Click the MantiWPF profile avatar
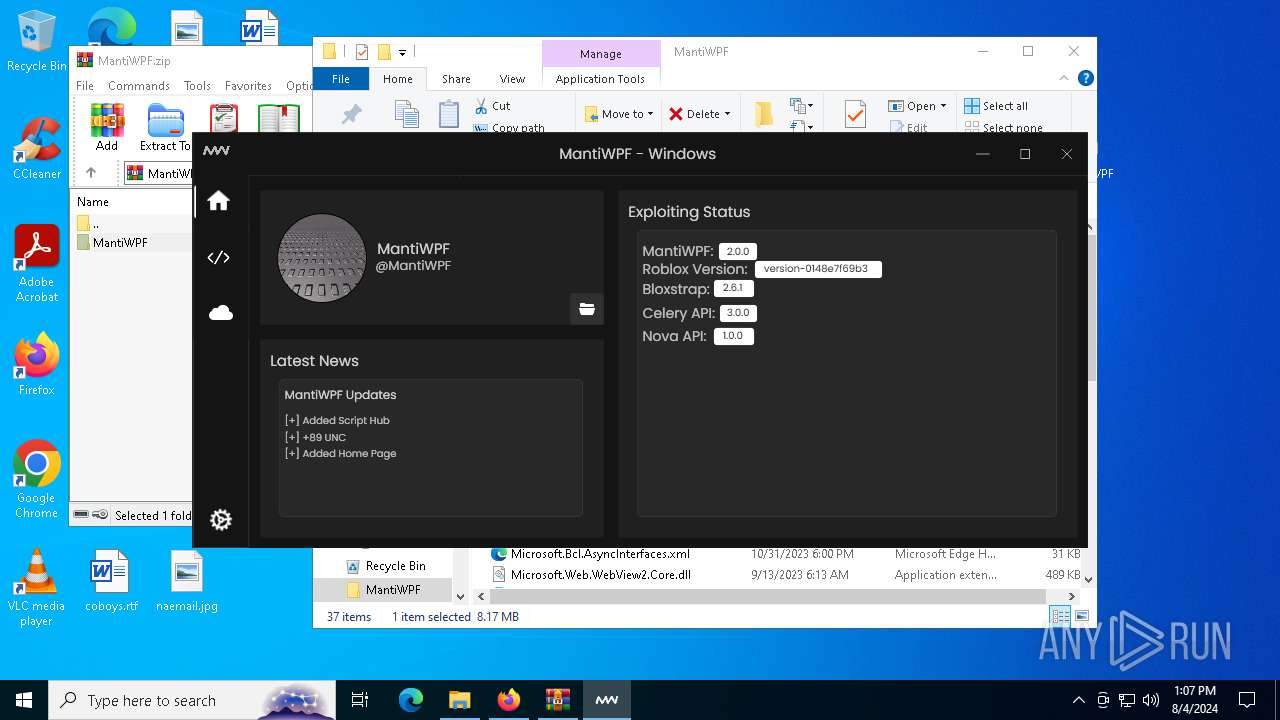Viewport: 1280px width, 720px height. [x=322, y=258]
